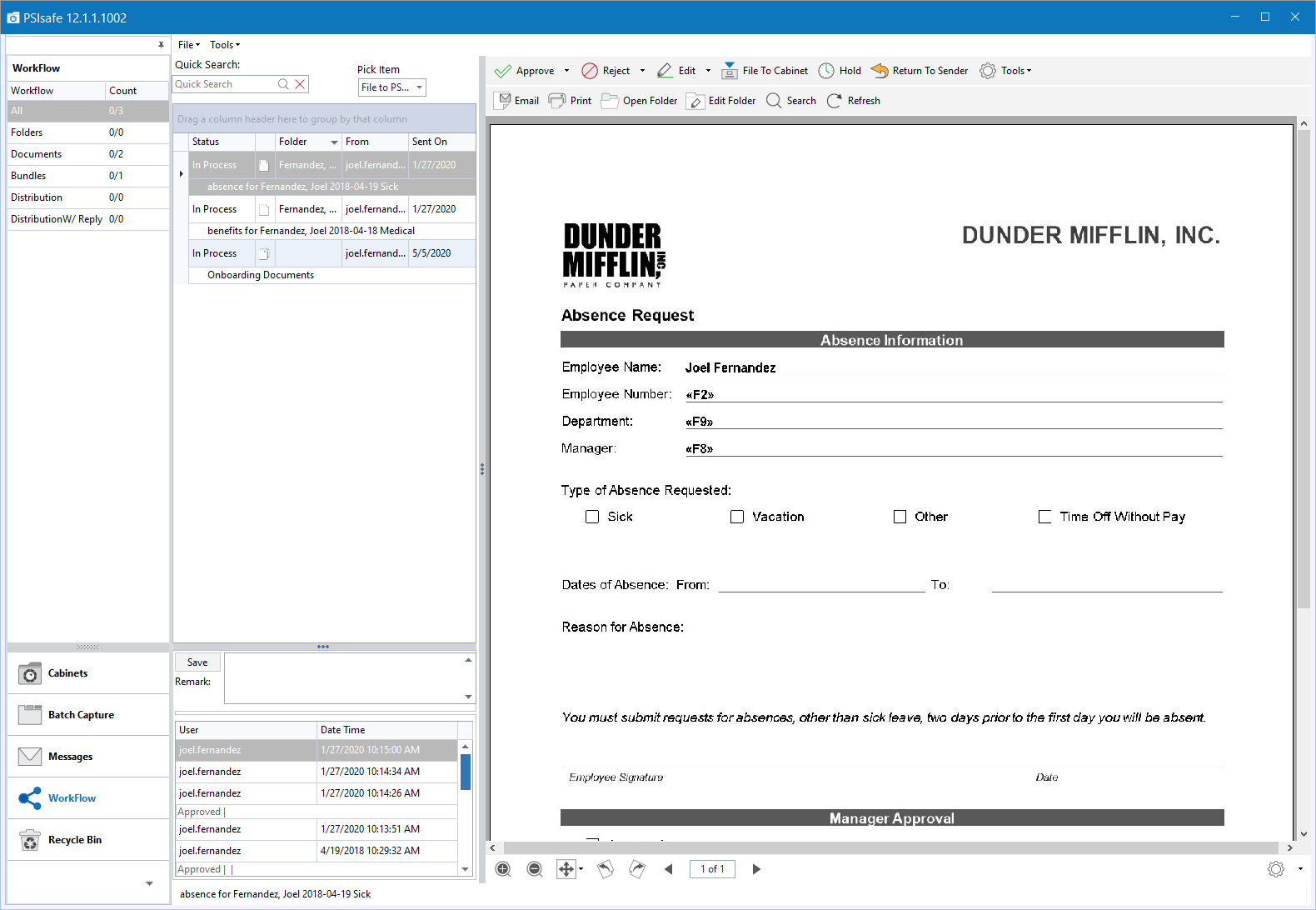Open Reject dropdown arrow
The width and height of the screenshot is (1316, 910).
642,71
